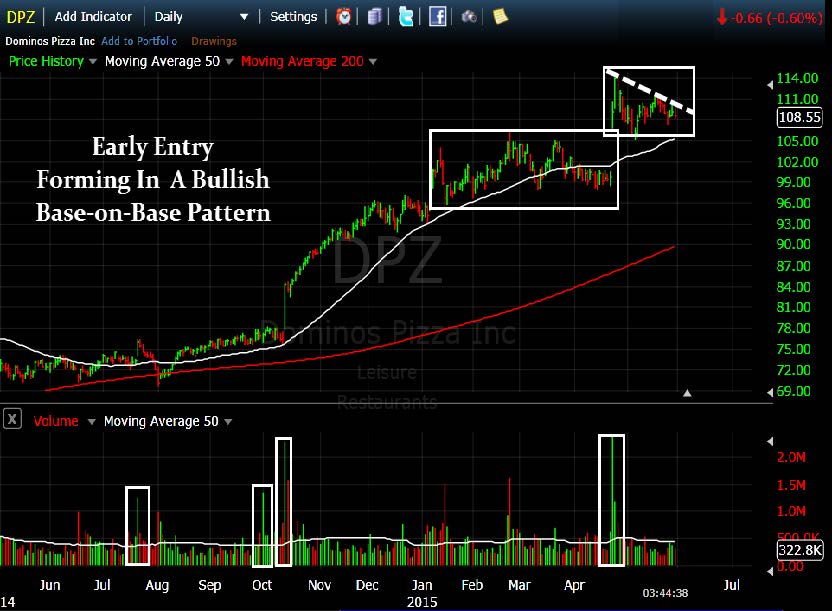Click the arrow at top of volume axis
Screen dimensions: 832x611
coord(770,441)
